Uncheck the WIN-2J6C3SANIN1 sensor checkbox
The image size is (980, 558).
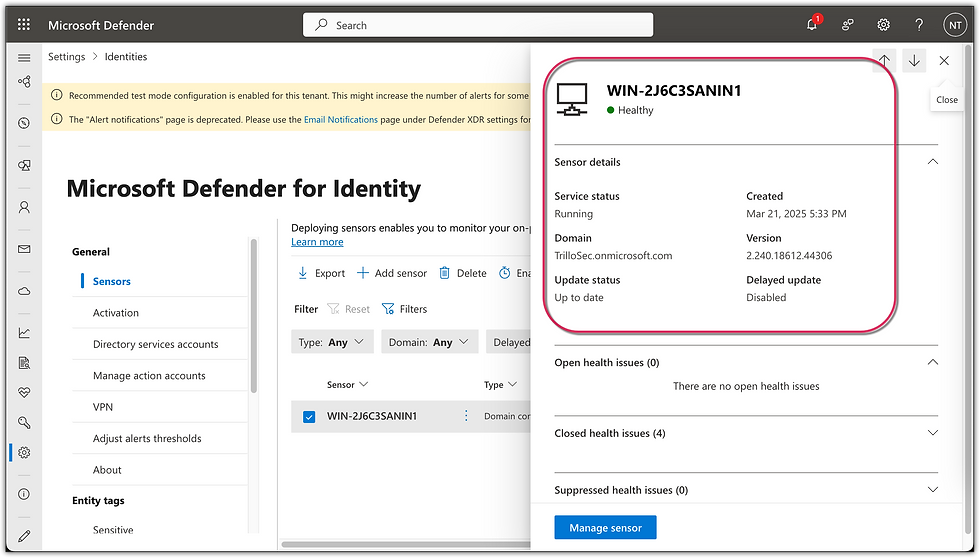[309, 417]
